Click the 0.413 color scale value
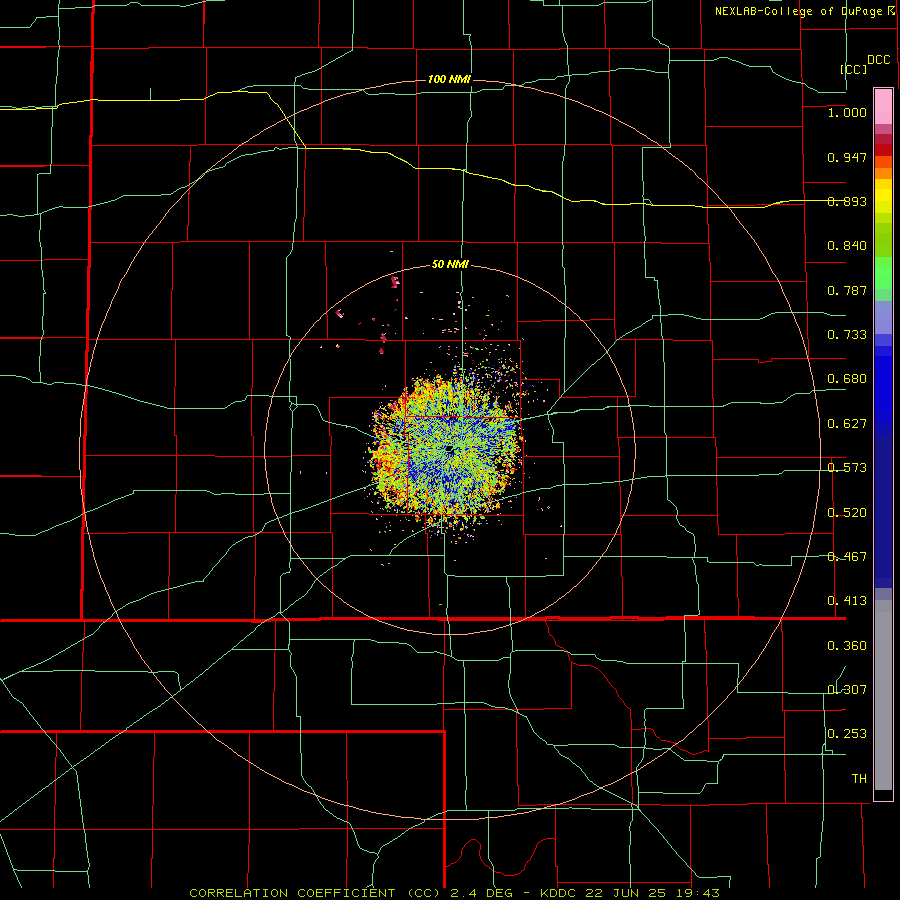The width and height of the screenshot is (900, 900). pyautogui.click(x=847, y=601)
